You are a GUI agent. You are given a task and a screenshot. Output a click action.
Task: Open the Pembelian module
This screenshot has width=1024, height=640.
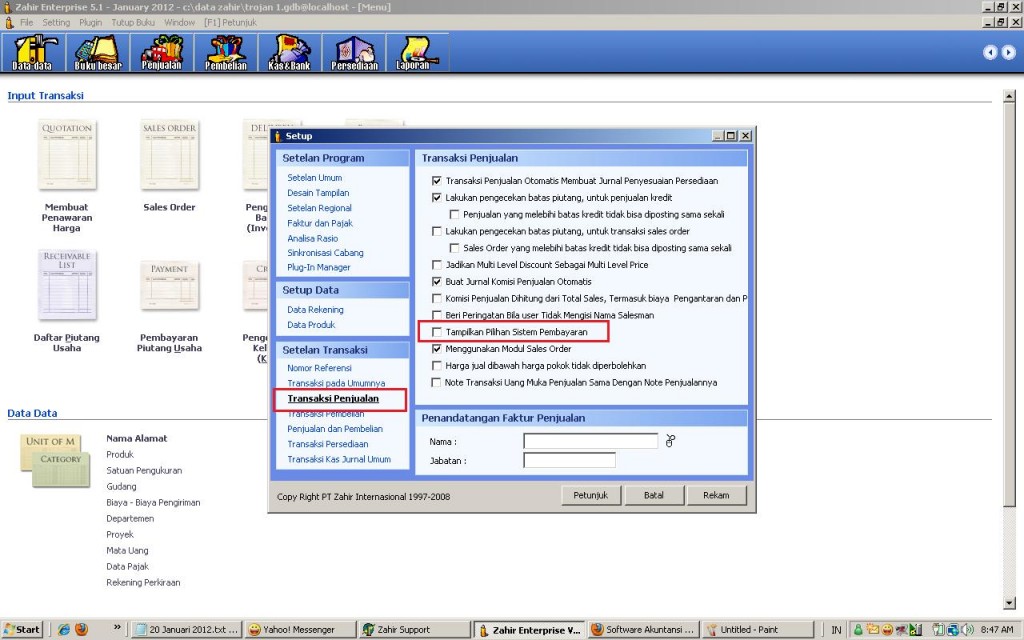pos(226,52)
